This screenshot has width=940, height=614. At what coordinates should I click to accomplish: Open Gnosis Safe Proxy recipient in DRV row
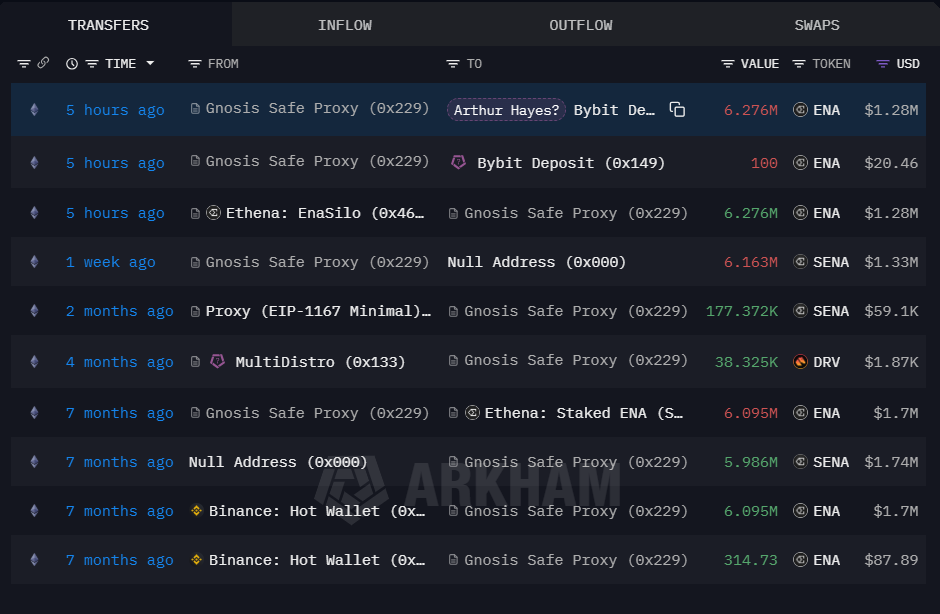pos(576,360)
